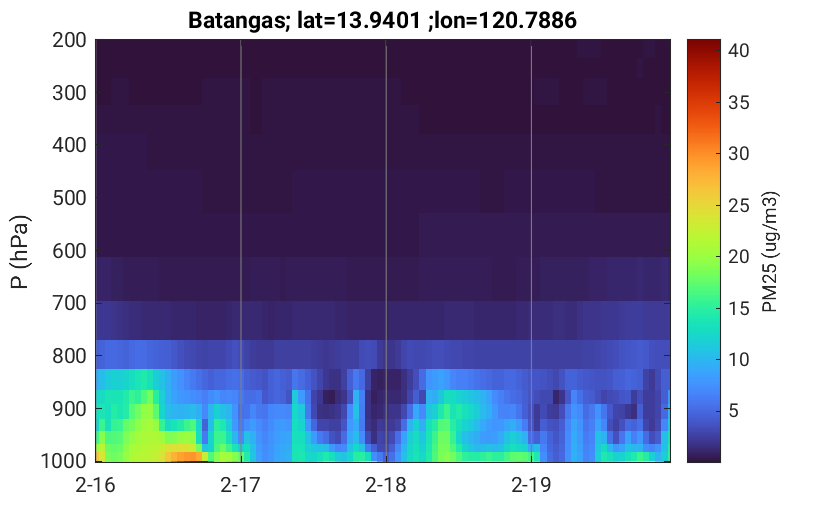Screen dimensions: 833x521
Task: Click the y-axis tick label '900'
Action: [69, 409]
